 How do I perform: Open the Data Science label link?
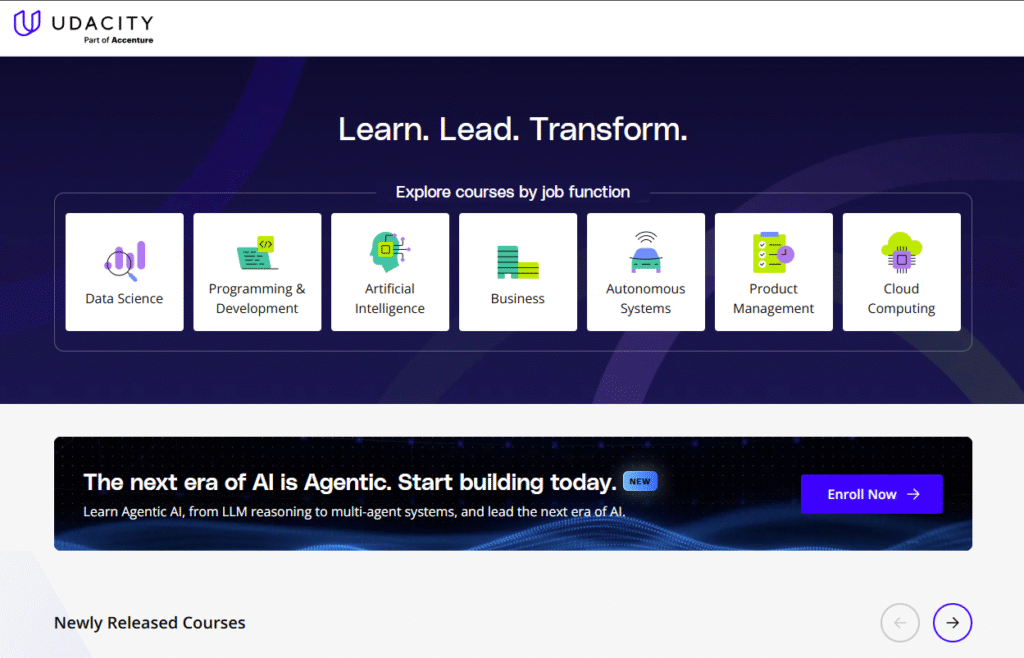tap(125, 298)
